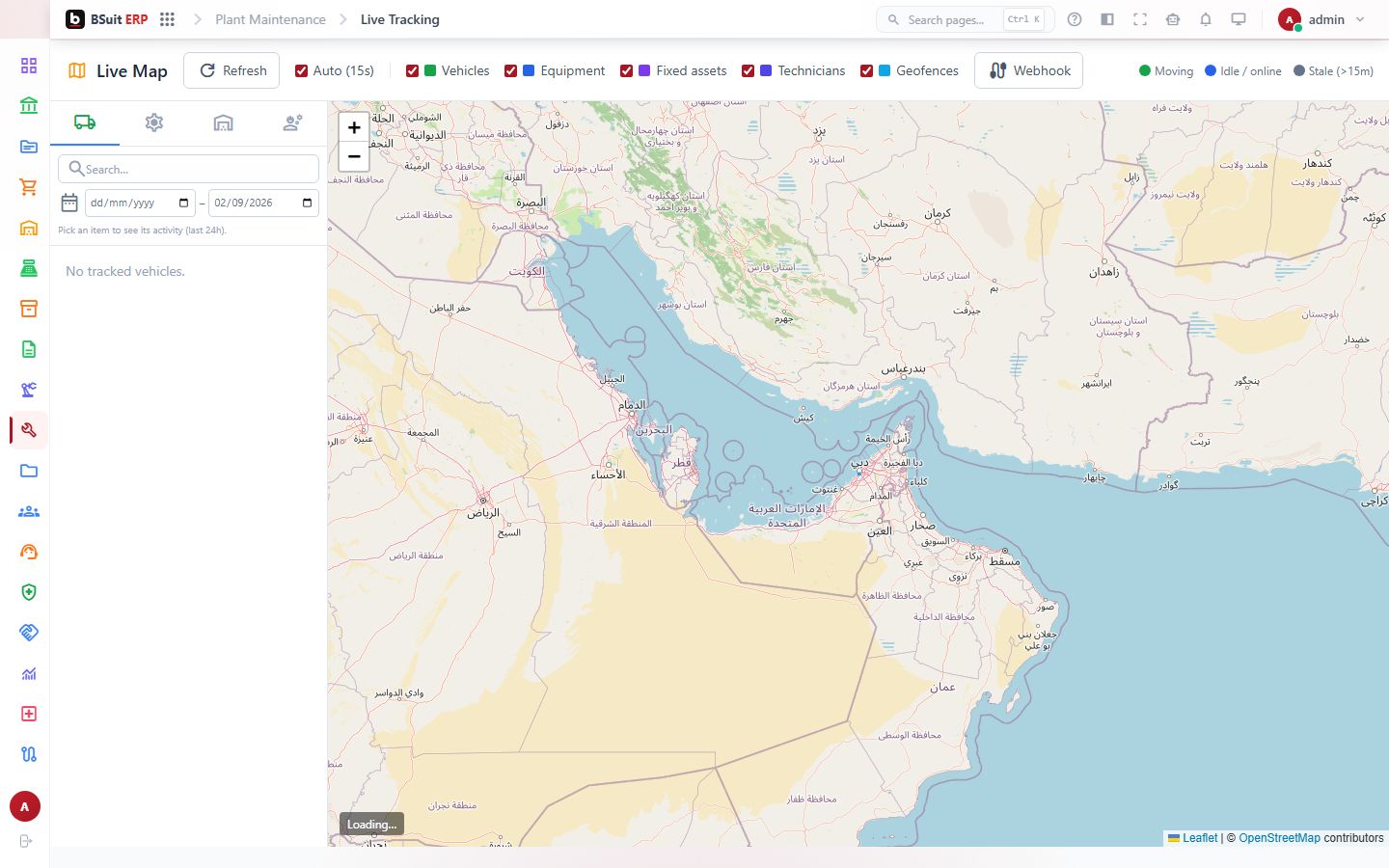1389x868 pixels.
Task: Open the Webhook button
Action: 1028,70
